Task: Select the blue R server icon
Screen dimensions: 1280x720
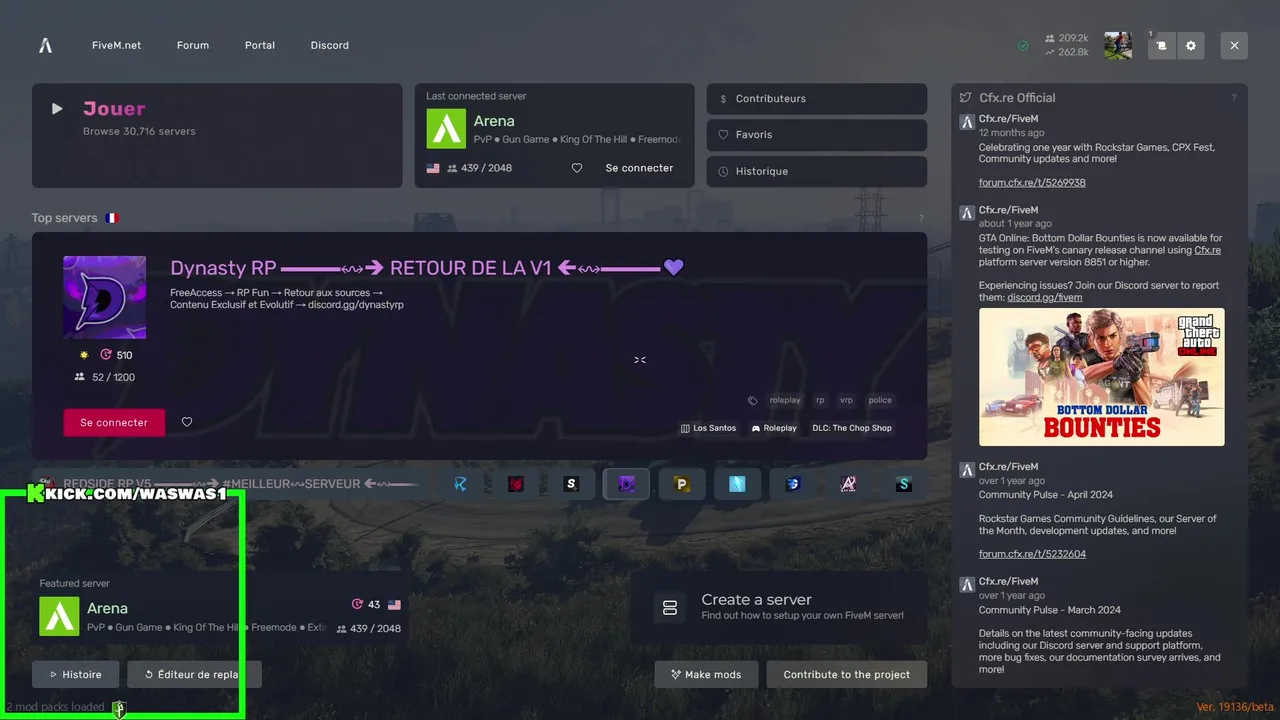Action: pyautogui.click(x=461, y=484)
